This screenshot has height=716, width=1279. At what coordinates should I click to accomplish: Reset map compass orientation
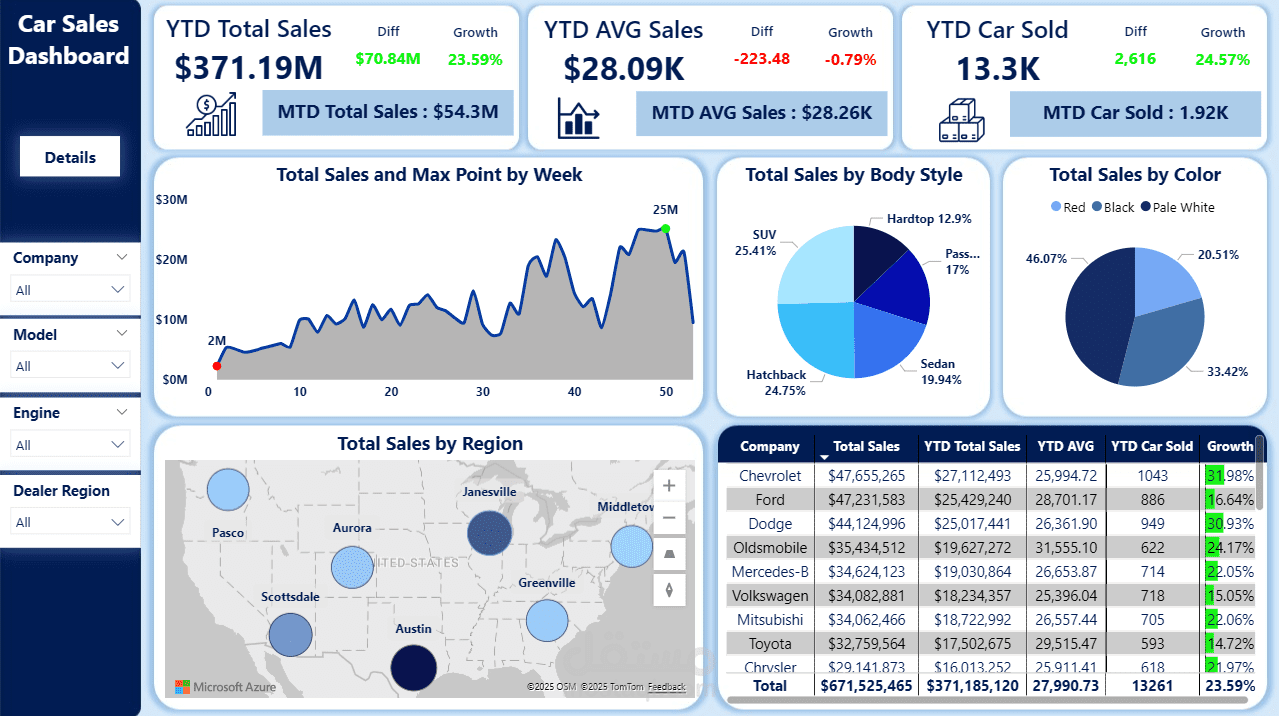[x=669, y=589]
